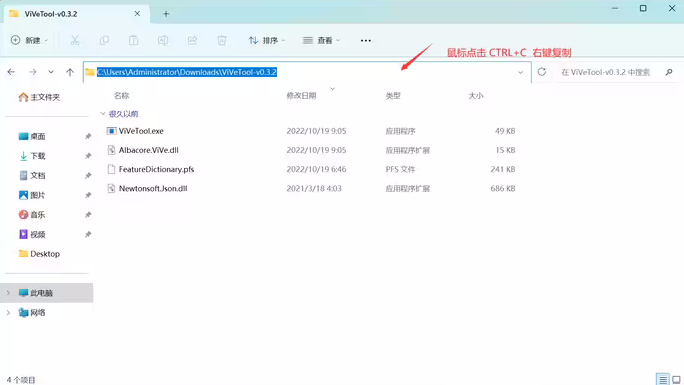
Task: Open the 新建 (New) dropdown
Action: click(29, 40)
